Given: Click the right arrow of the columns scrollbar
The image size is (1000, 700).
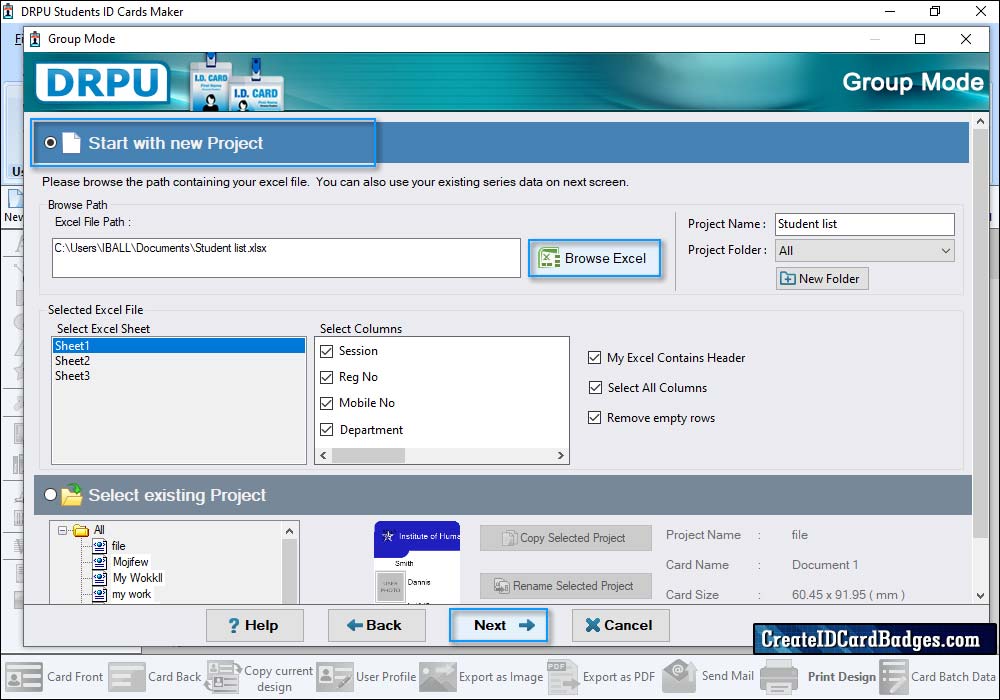Looking at the screenshot, I should pos(561,455).
